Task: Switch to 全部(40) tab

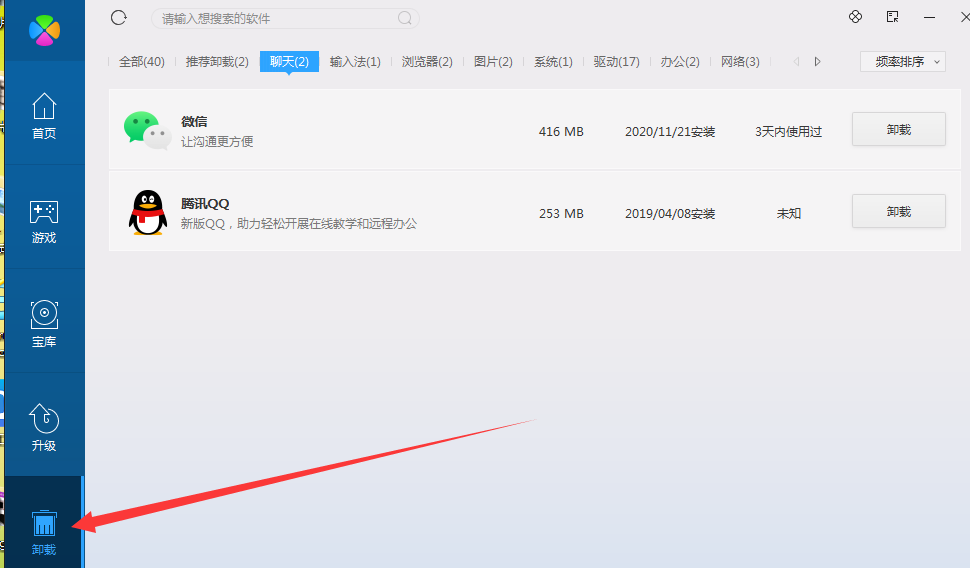Action: (142, 61)
